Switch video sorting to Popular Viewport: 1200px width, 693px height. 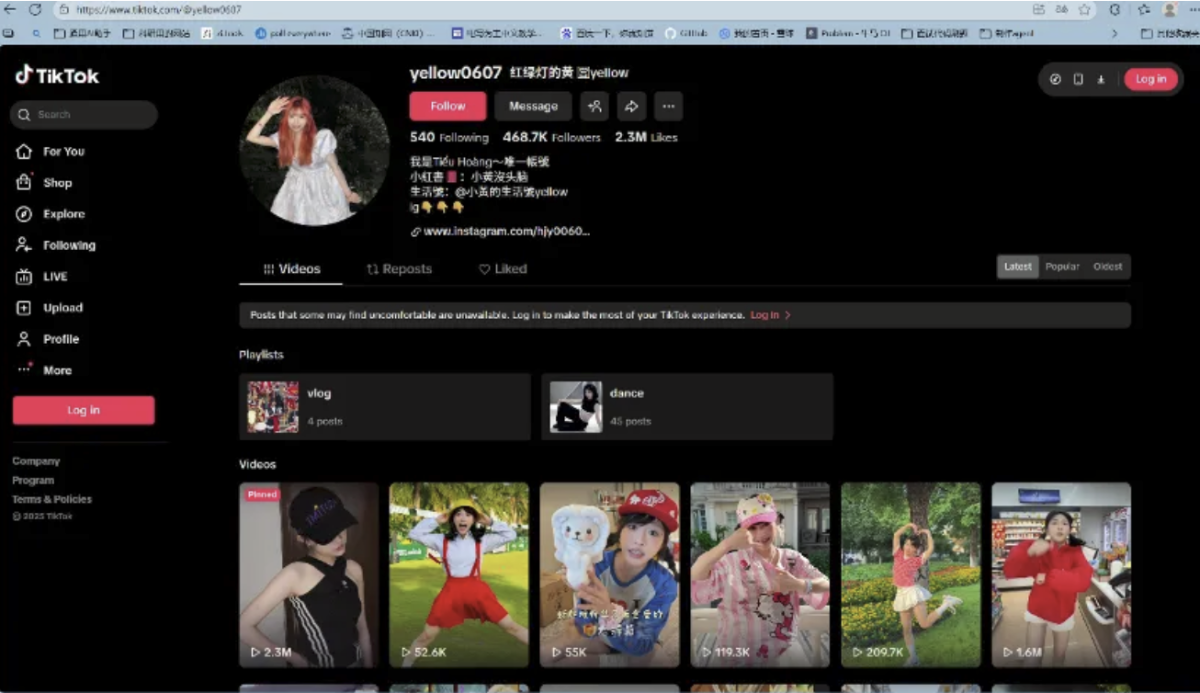point(1062,267)
